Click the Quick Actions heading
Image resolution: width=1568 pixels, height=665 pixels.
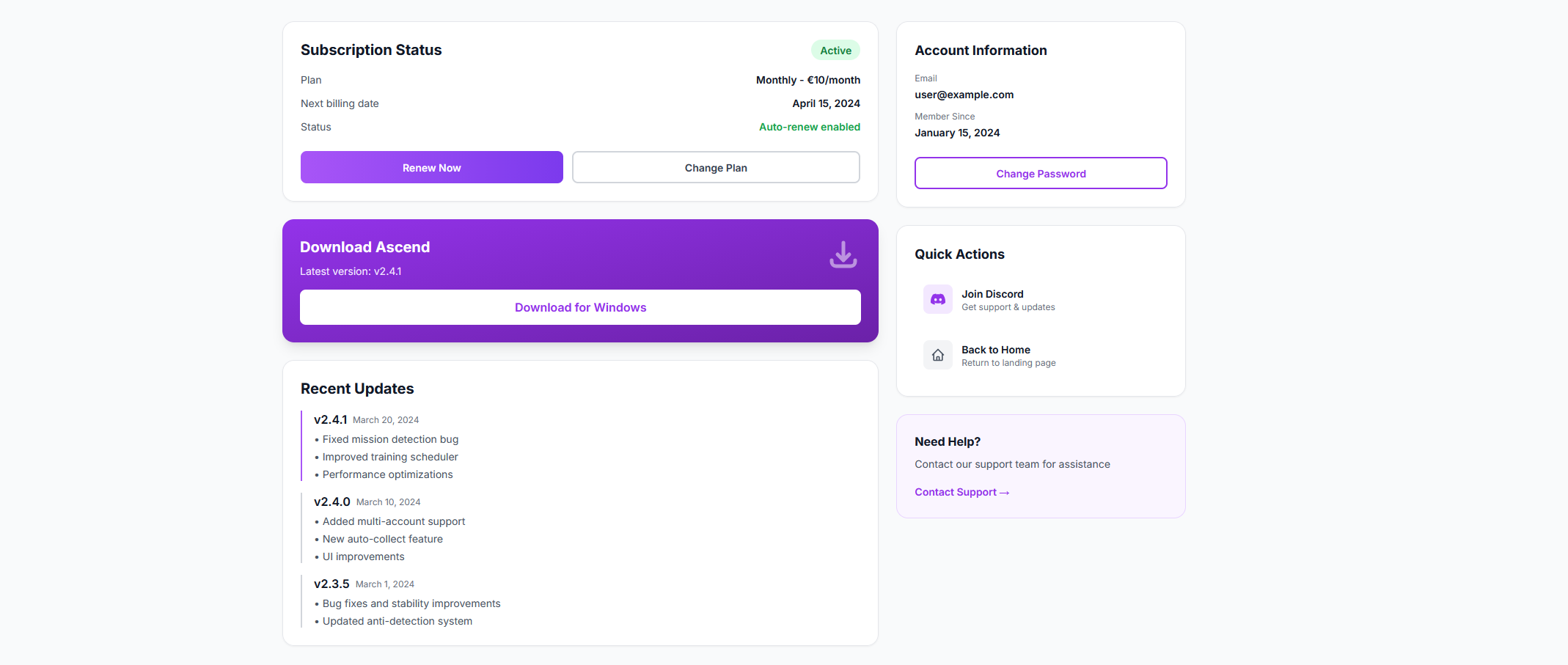959,254
